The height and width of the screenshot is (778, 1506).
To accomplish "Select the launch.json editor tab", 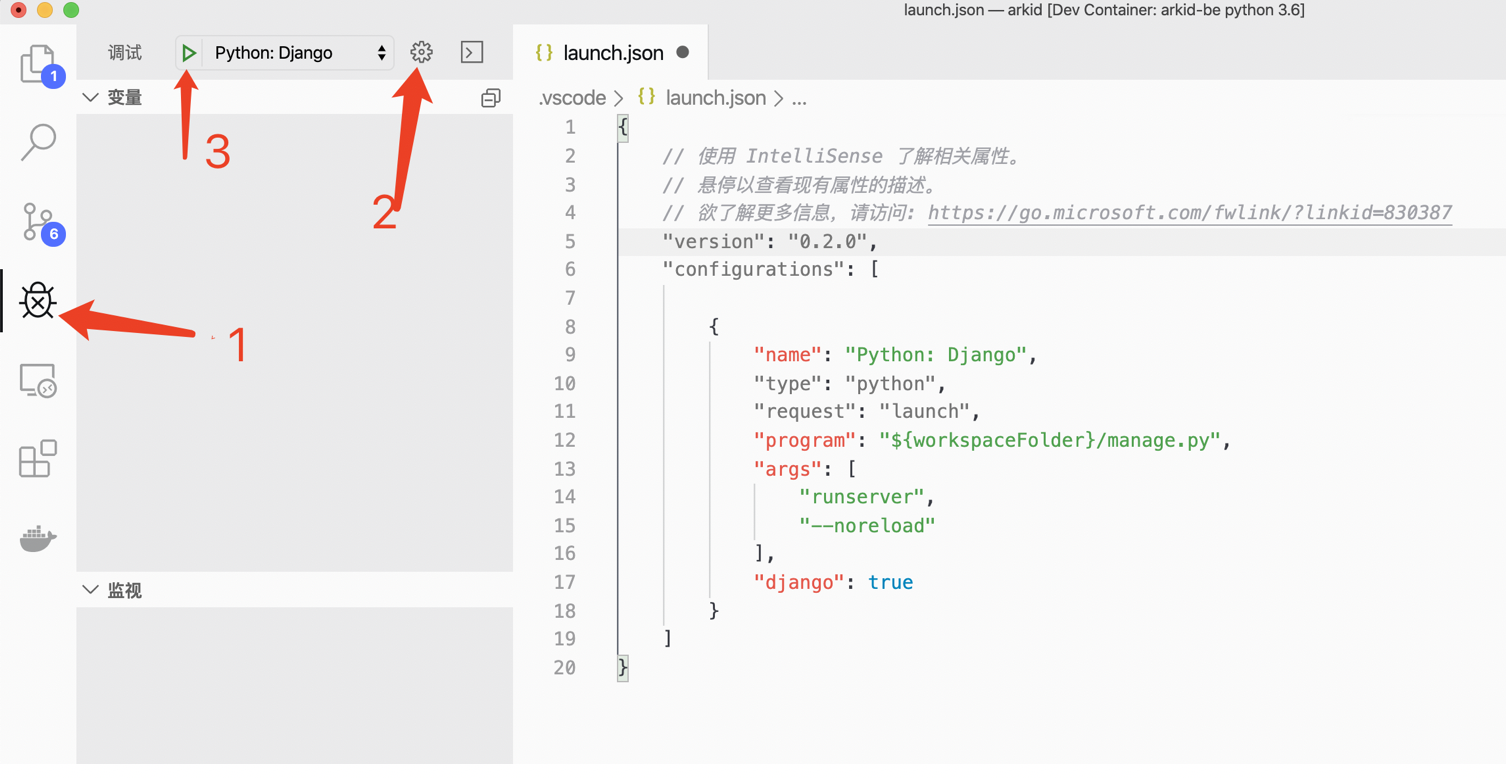I will click(611, 53).
